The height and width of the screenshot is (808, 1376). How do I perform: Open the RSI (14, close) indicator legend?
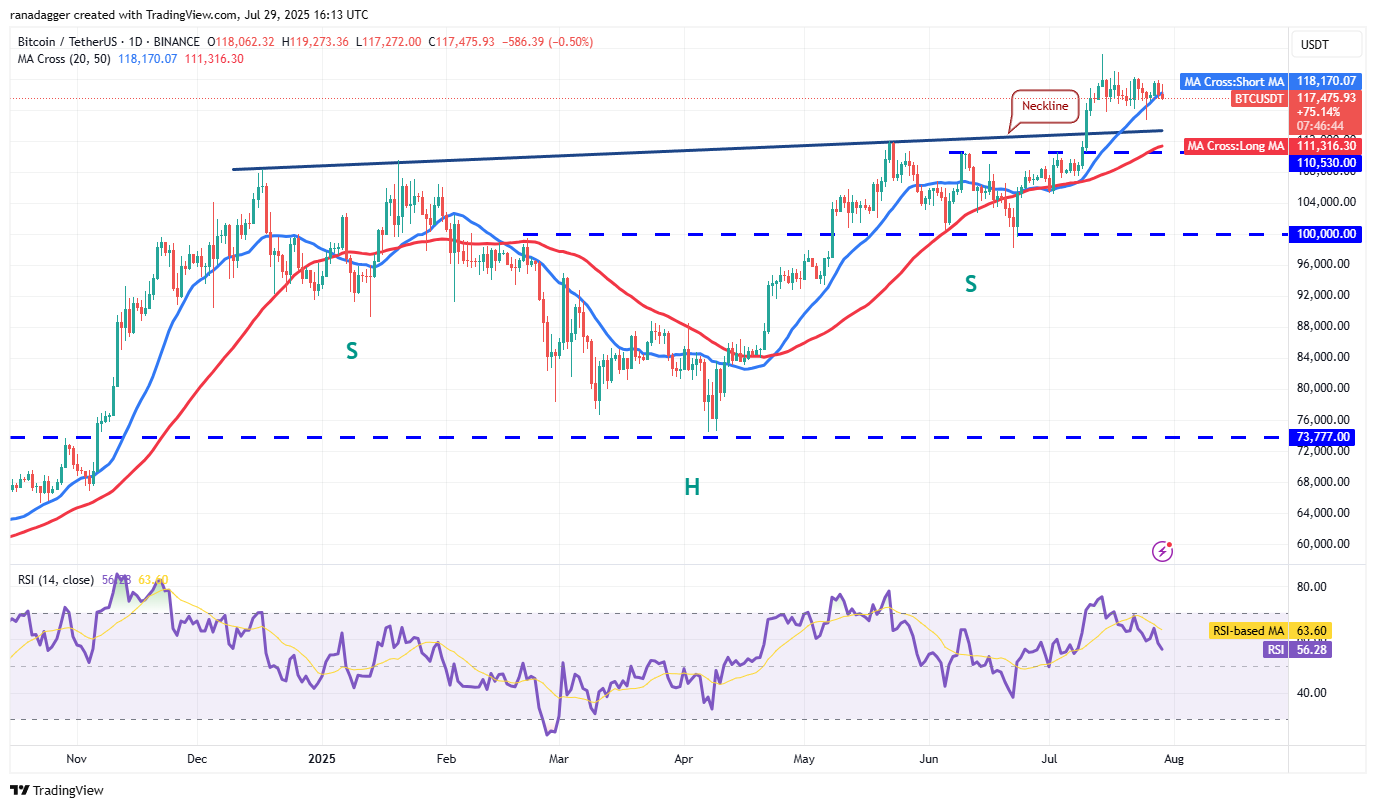(x=56, y=580)
